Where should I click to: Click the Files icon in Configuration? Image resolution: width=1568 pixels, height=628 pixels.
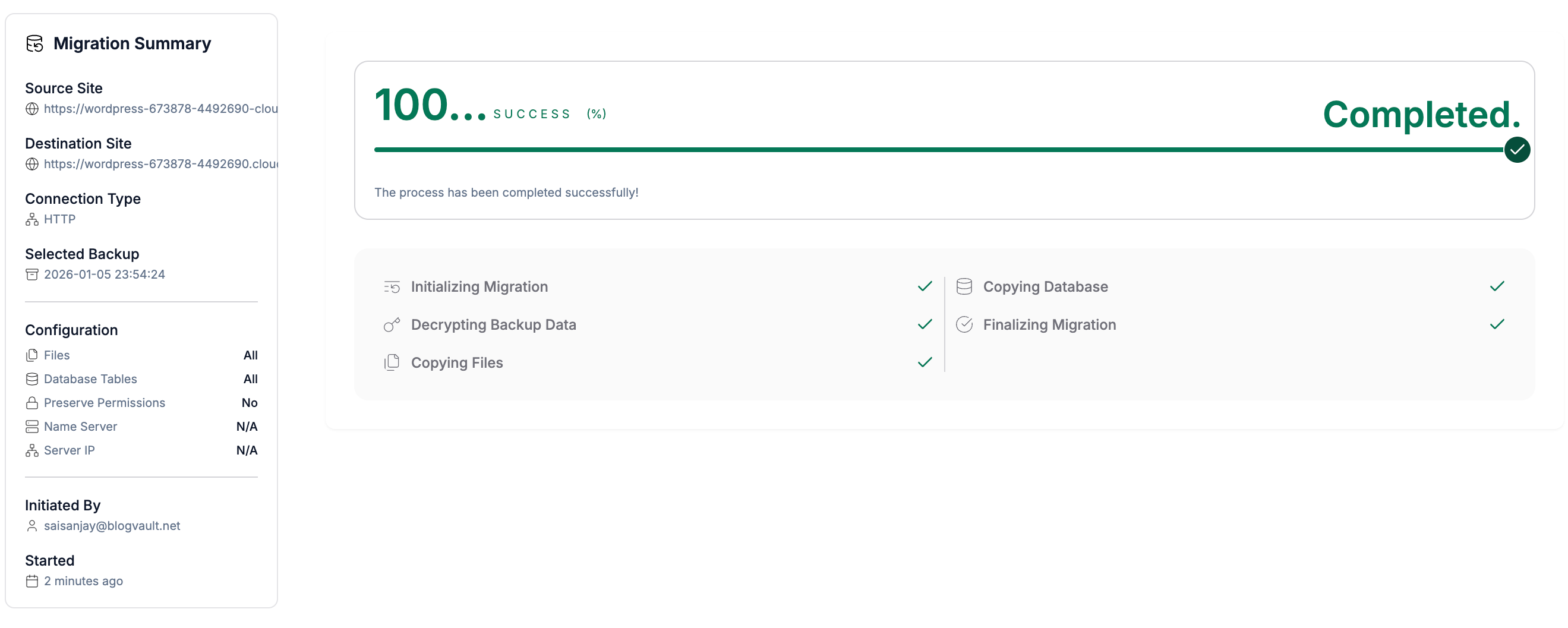(31, 355)
